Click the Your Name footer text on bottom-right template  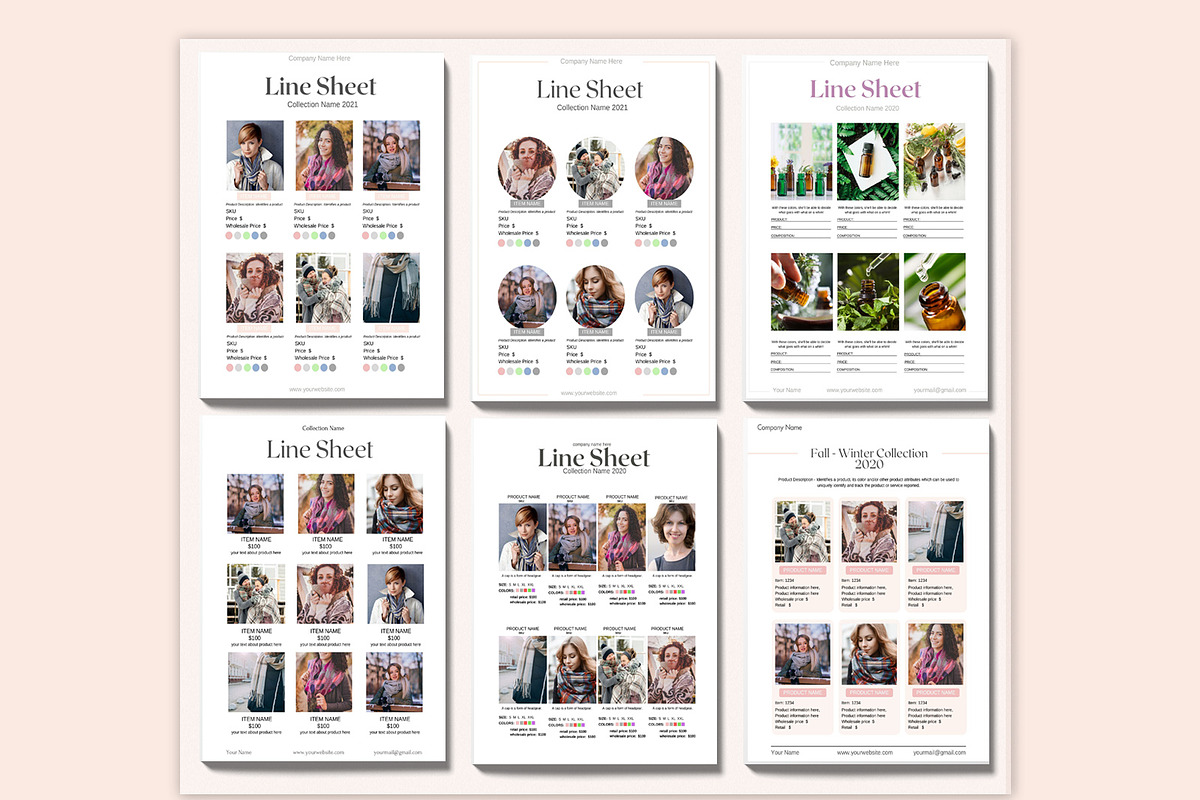tap(785, 750)
